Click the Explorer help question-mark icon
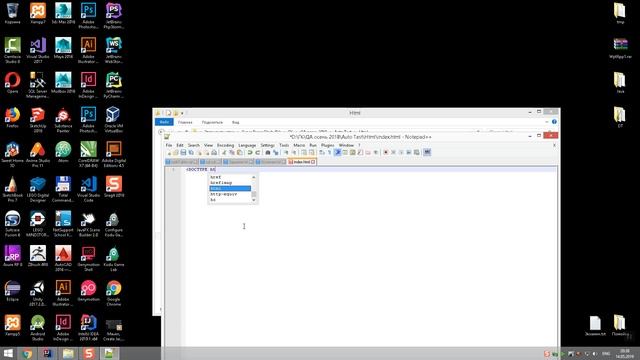 tap(554, 122)
